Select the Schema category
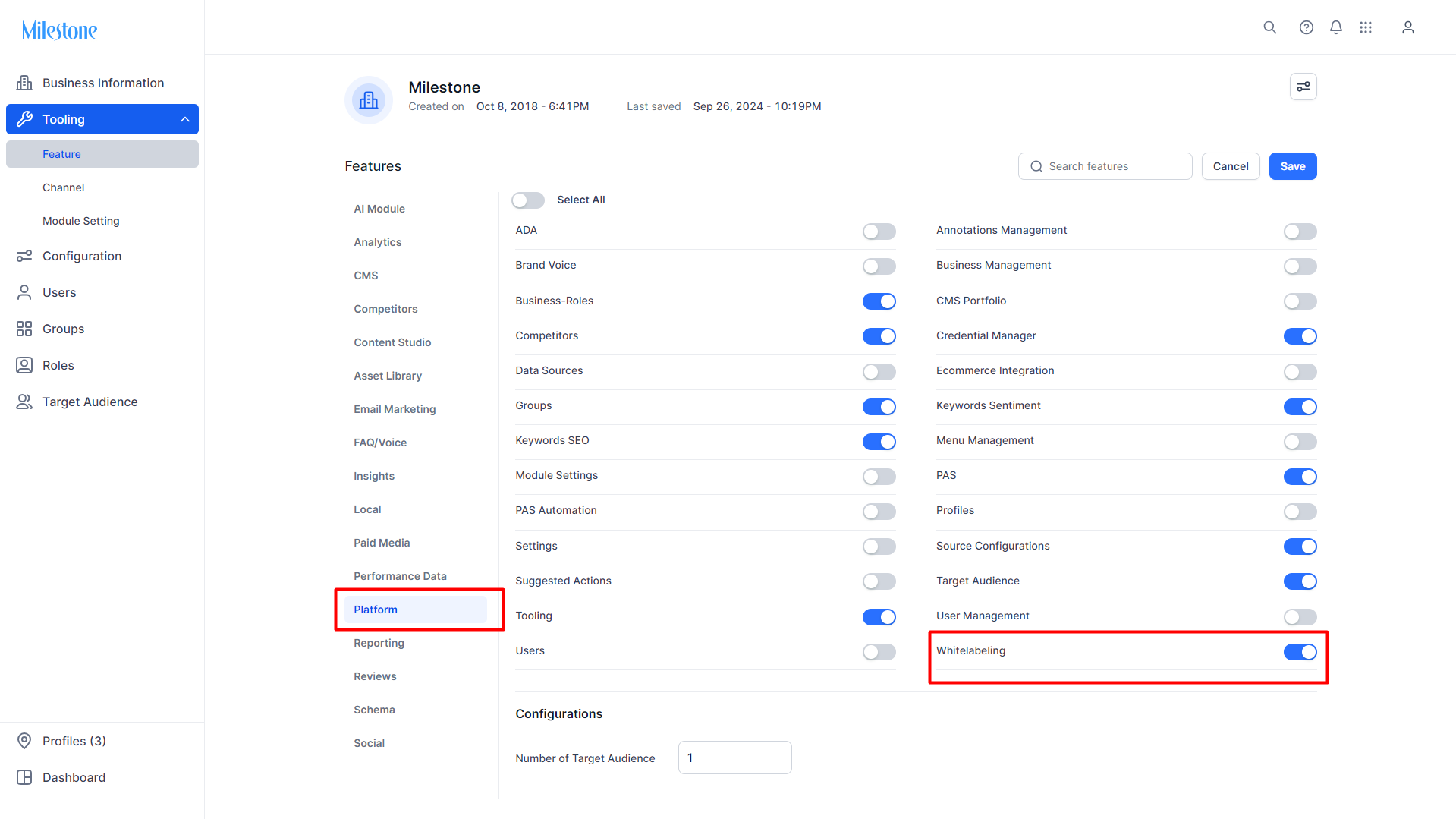 [416, 710]
